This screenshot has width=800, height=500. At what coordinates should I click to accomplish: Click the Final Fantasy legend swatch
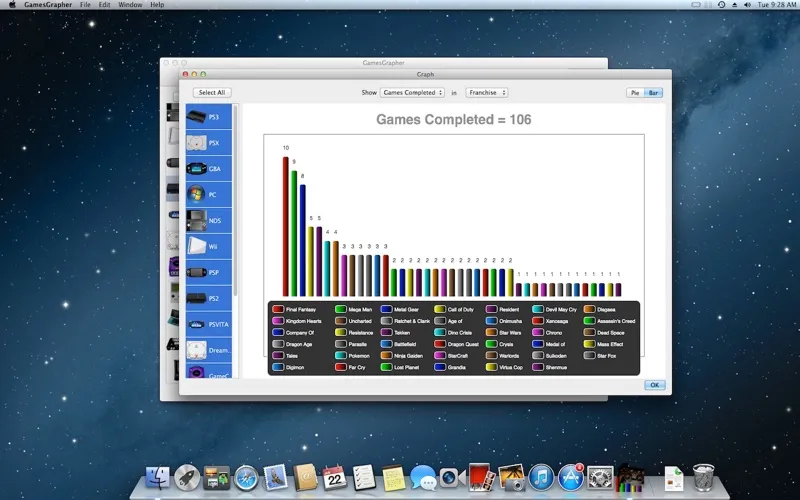tap(278, 309)
